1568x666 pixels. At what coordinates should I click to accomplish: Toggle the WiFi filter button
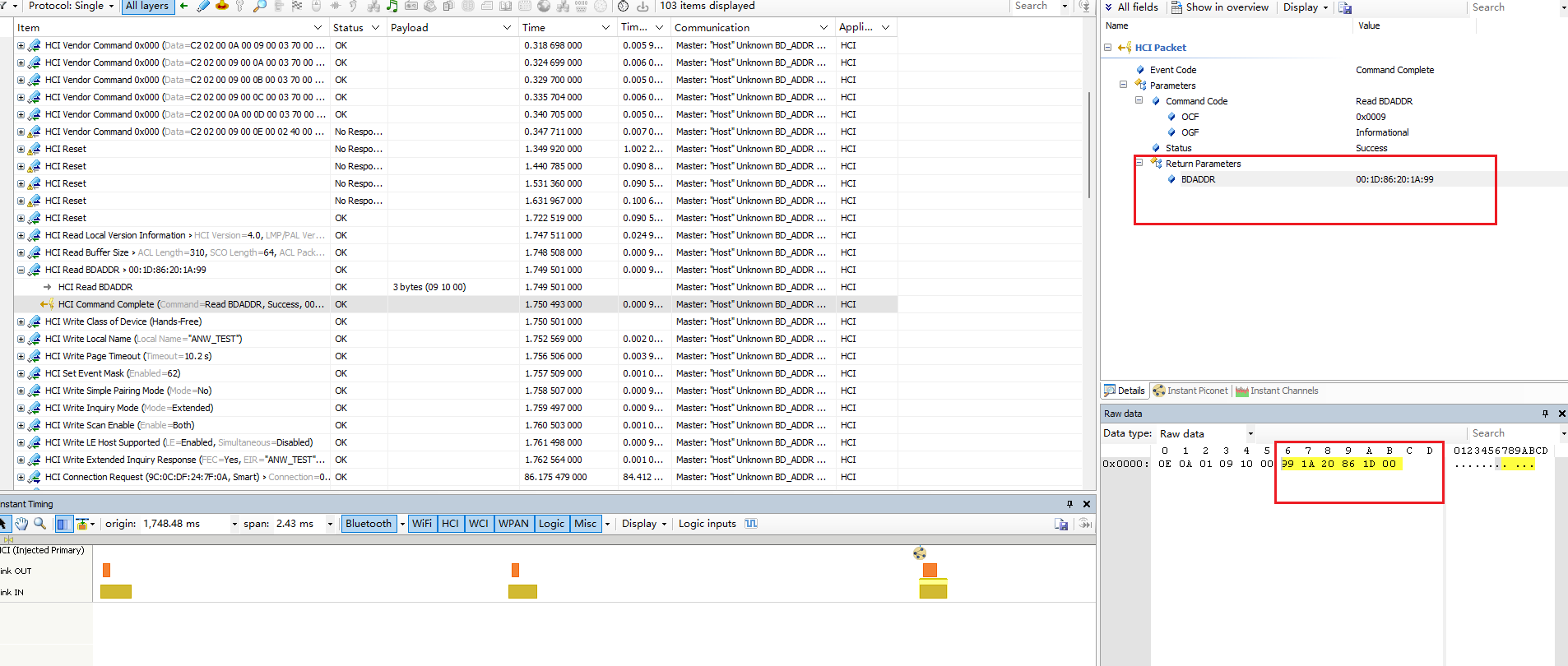point(422,524)
